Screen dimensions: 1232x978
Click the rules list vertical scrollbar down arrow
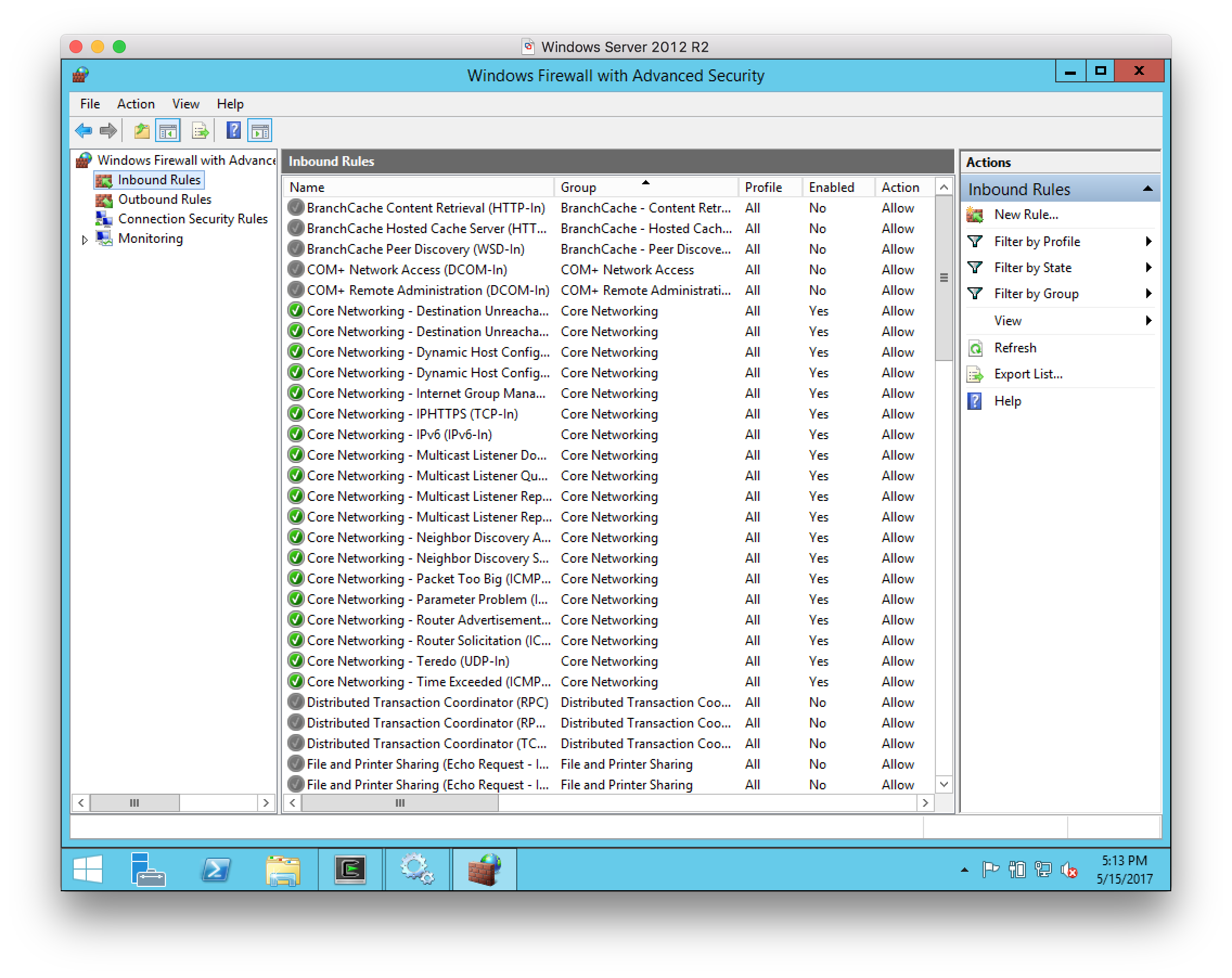tap(944, 785)
